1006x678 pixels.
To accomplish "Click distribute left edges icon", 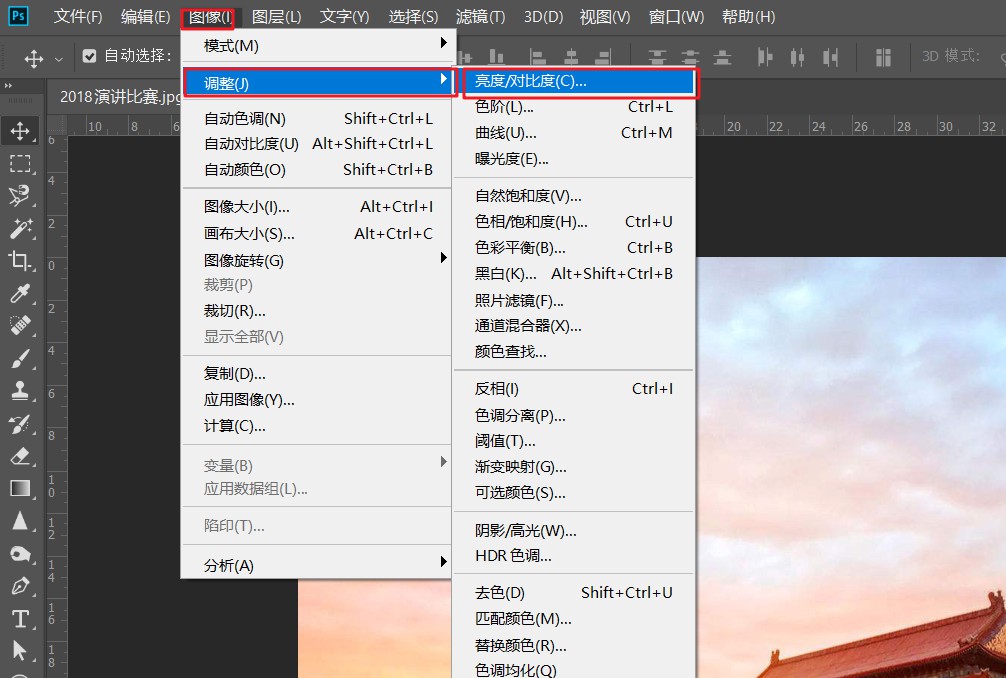I will click(765, 57).
